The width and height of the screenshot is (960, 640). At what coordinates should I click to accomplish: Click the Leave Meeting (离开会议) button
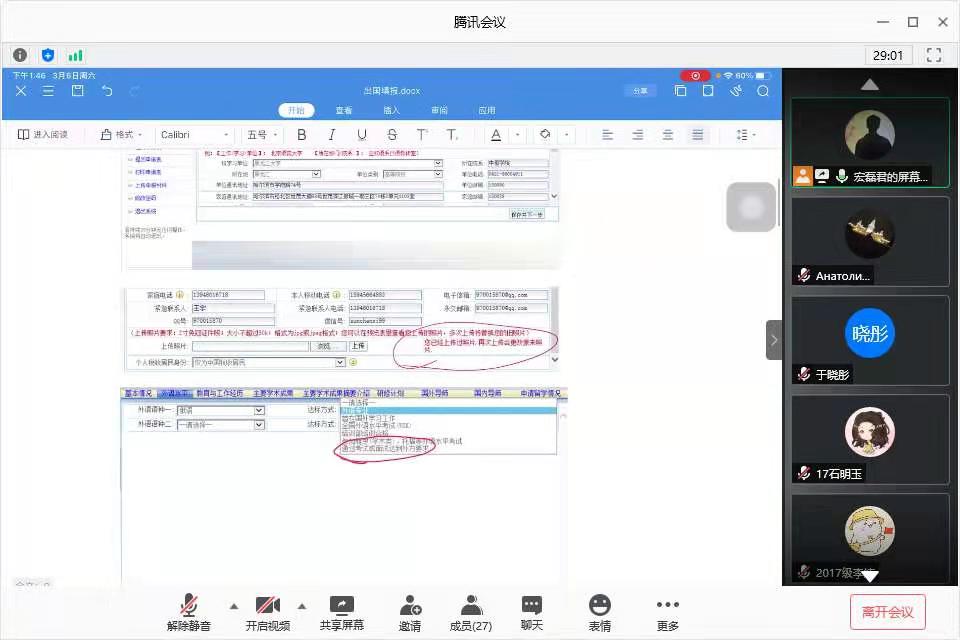[887, 612]
